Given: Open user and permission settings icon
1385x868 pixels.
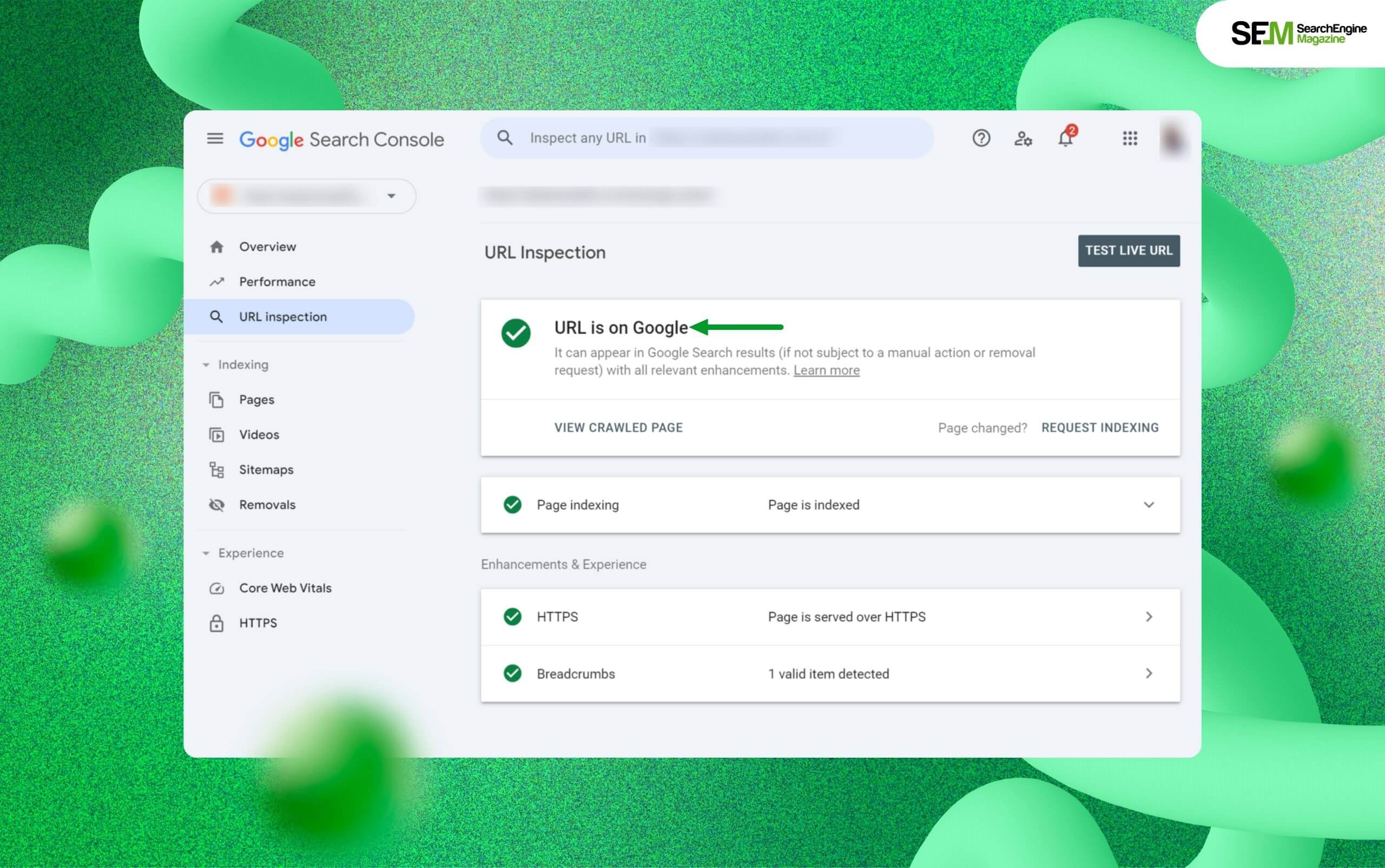Looking at the screenshot, I should pos(1023,138).
